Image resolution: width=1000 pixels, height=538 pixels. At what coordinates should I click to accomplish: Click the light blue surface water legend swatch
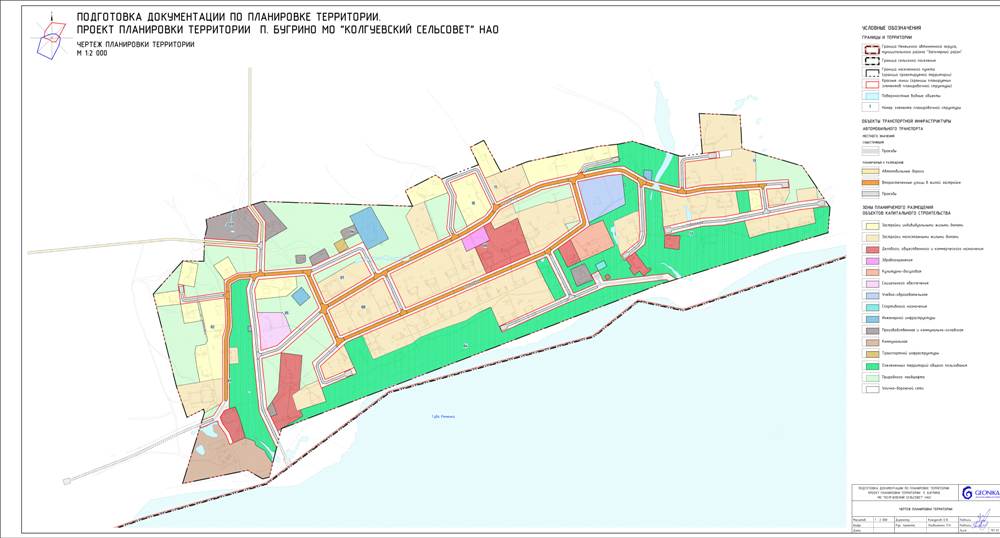871,96
